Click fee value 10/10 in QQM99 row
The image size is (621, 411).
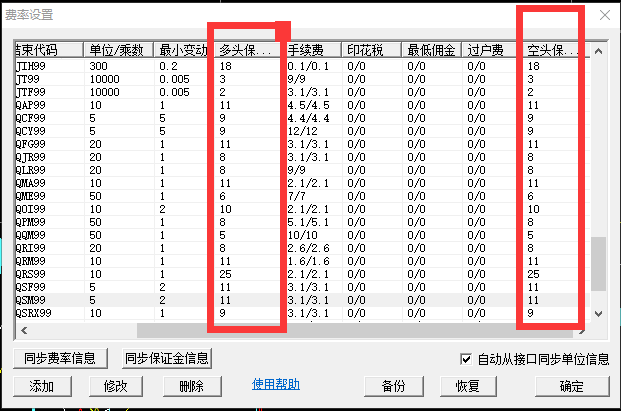[303, 235]
